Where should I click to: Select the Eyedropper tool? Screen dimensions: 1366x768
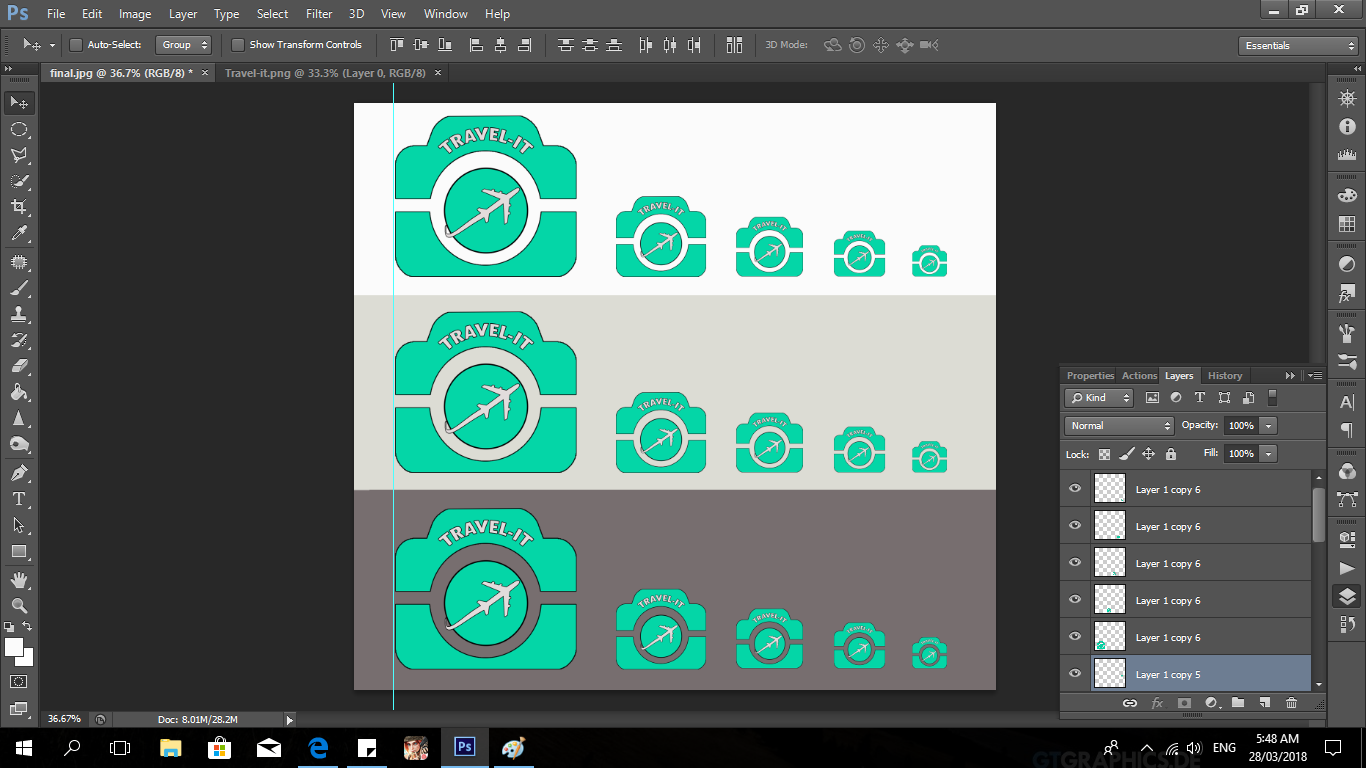click(19, 234)
